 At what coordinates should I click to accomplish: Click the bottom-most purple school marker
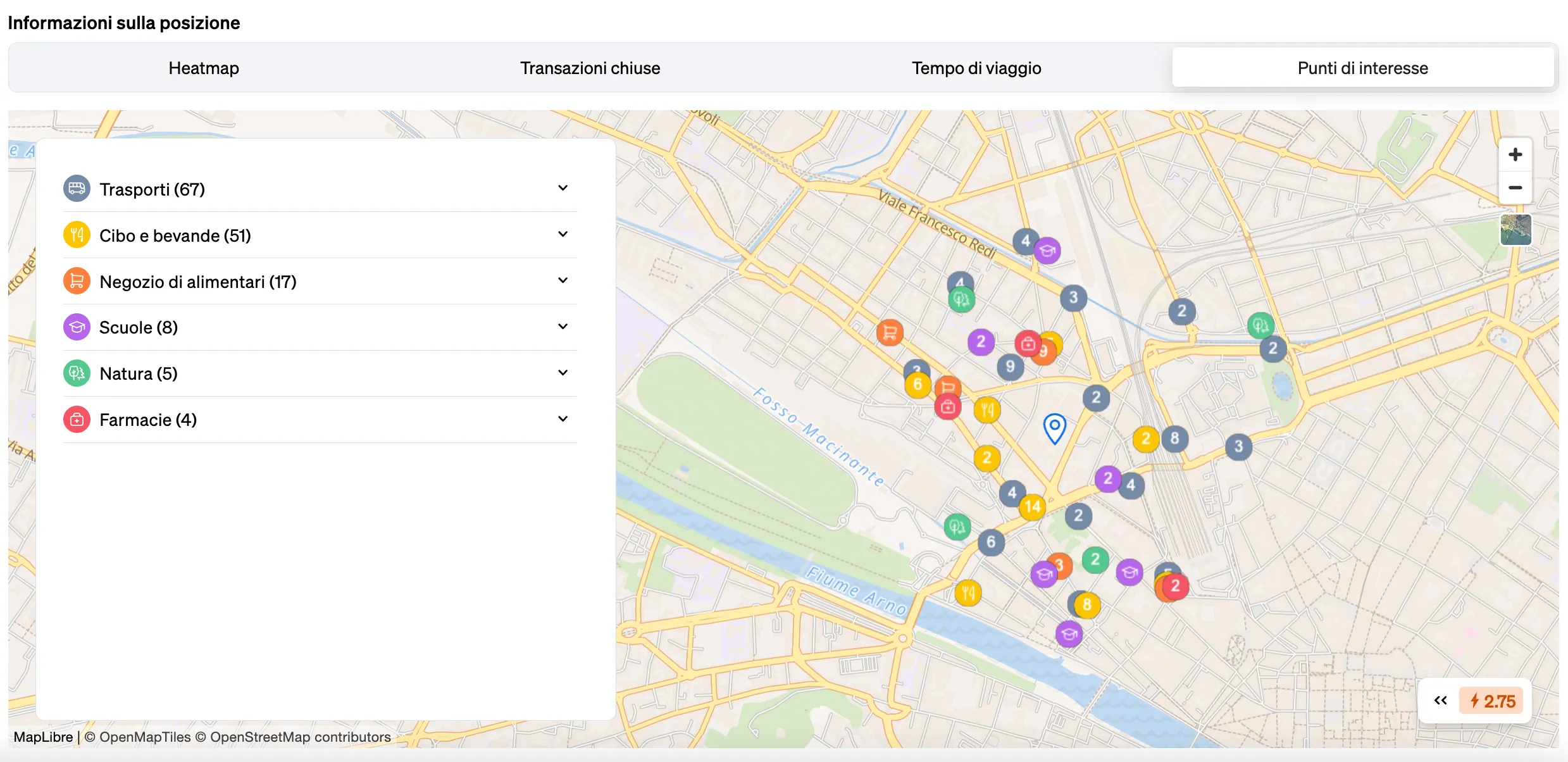click(x=1069, y=634)
